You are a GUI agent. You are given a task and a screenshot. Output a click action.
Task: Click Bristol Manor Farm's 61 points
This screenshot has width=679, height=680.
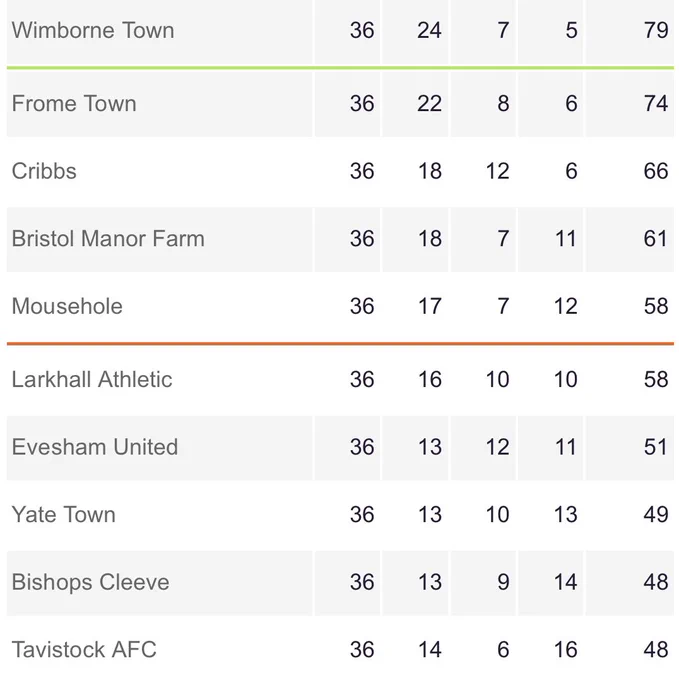coord(656,239)
